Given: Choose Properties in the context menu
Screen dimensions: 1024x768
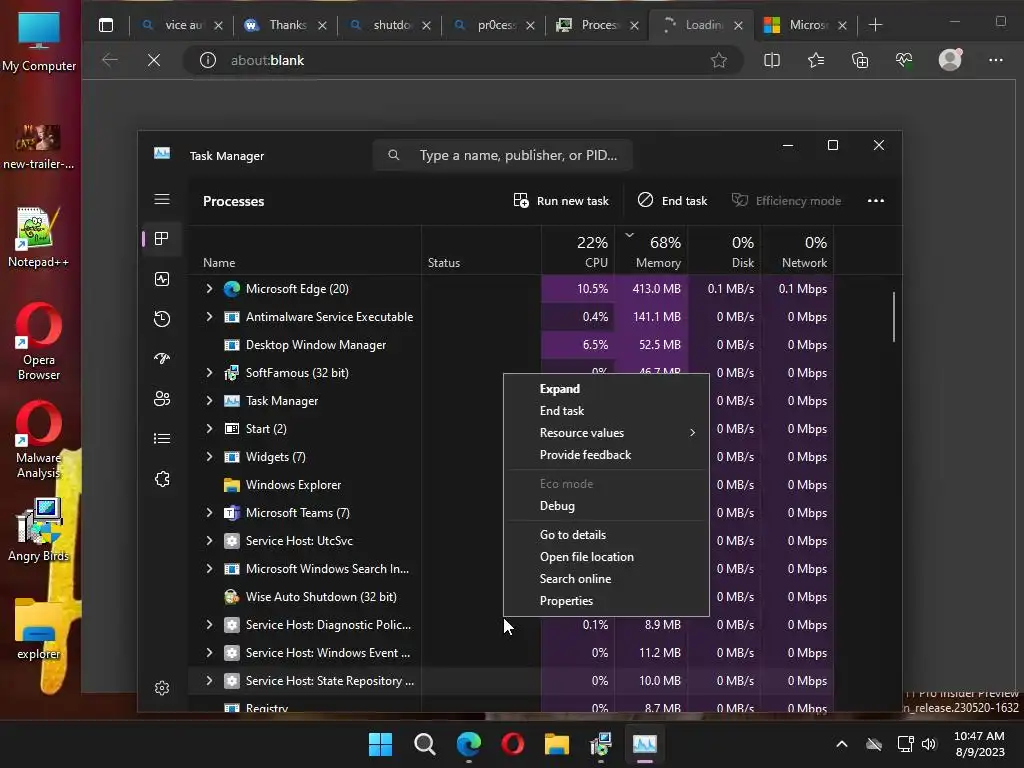Looking at the screenshot, I should (606, 601).
